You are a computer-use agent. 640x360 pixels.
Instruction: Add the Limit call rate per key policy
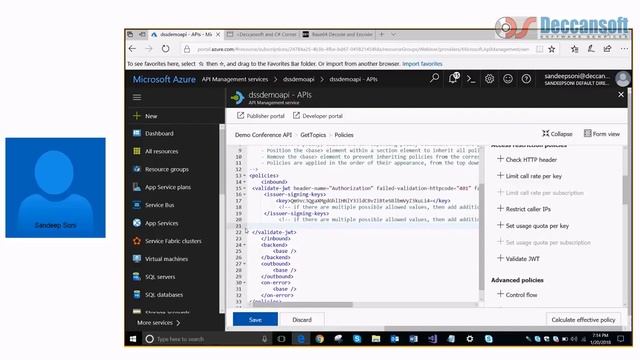pos(529,176)
